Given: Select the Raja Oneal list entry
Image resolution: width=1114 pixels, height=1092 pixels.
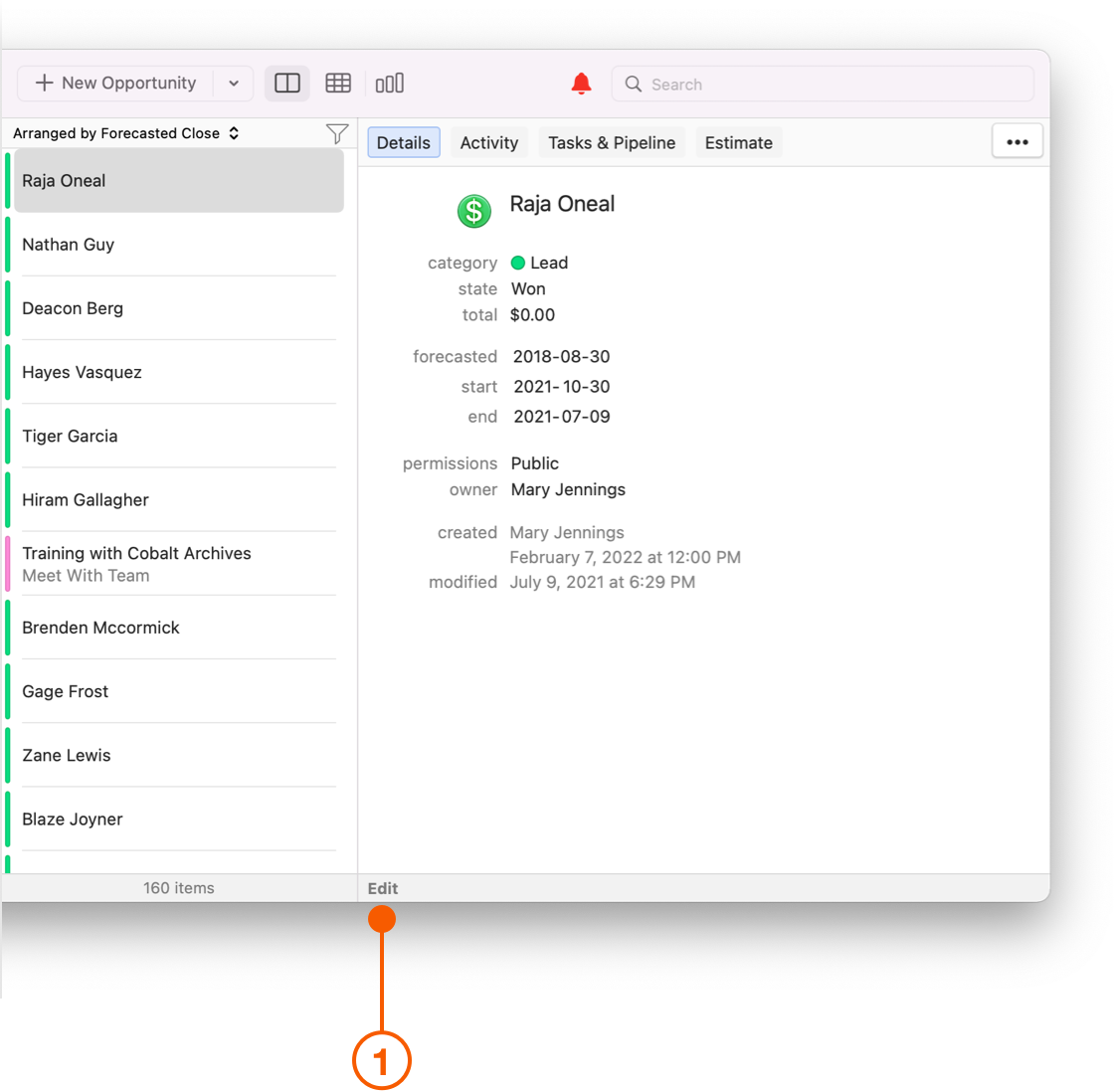Looking at the screenshot, I should [178, 180].
